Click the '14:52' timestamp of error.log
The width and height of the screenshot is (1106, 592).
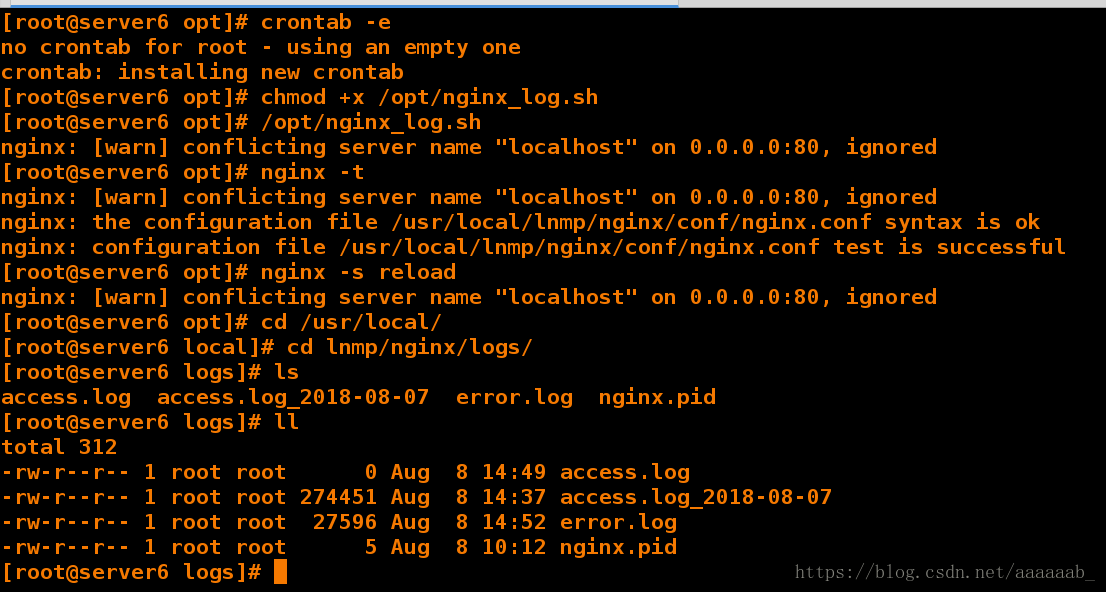514,522
